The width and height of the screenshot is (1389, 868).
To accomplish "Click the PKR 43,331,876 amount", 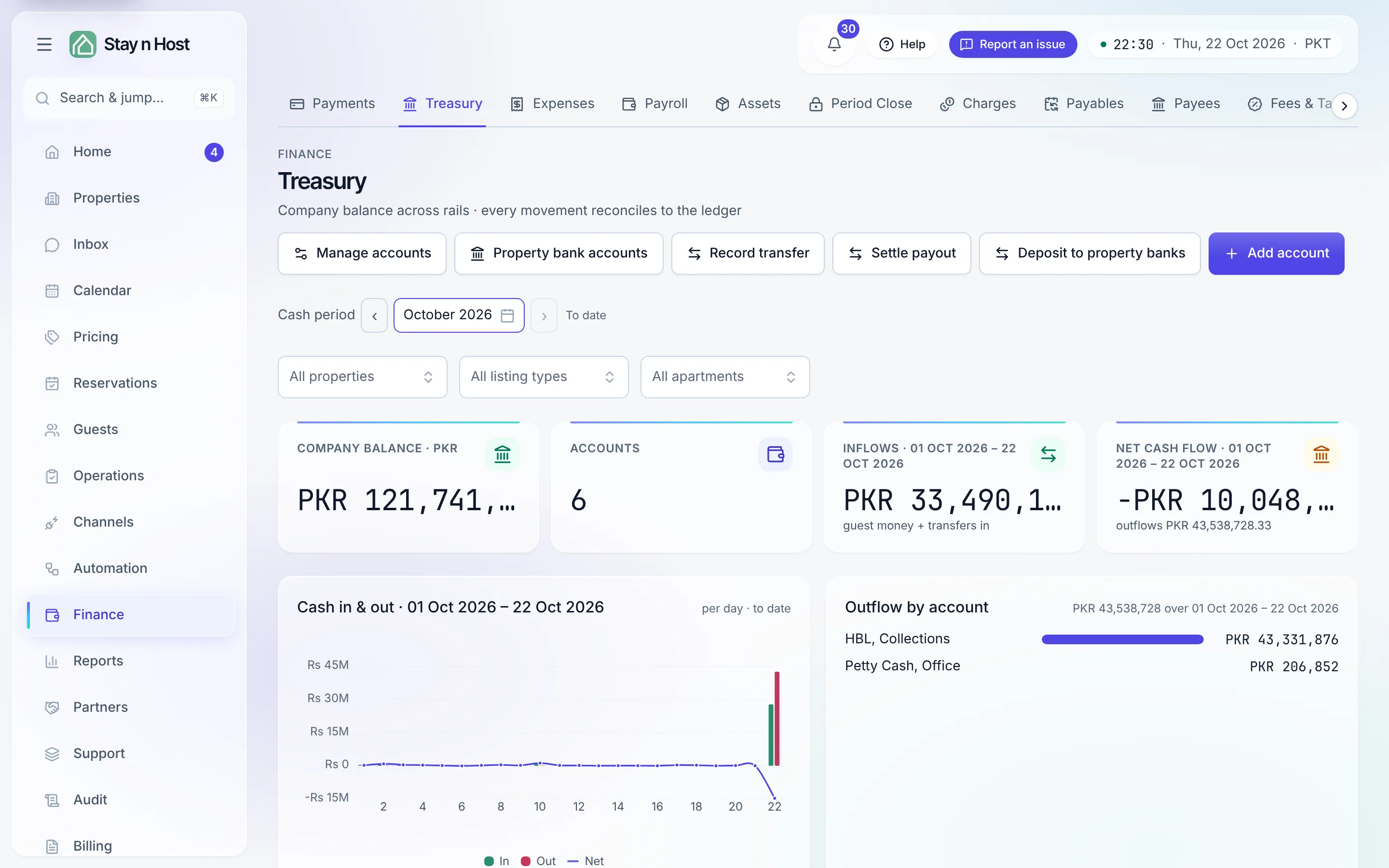I will pyautogui.click(x=1281, y=639).
